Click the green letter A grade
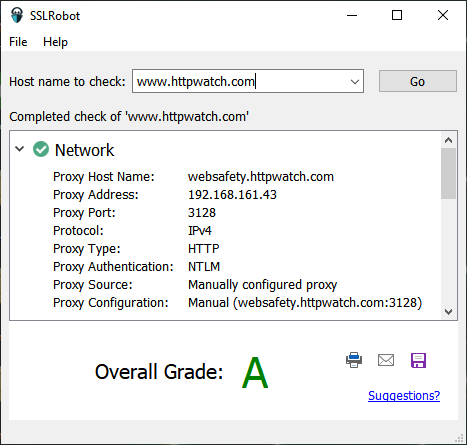The height and width of the screenshot is (445, 467). [x=255, y=372]
